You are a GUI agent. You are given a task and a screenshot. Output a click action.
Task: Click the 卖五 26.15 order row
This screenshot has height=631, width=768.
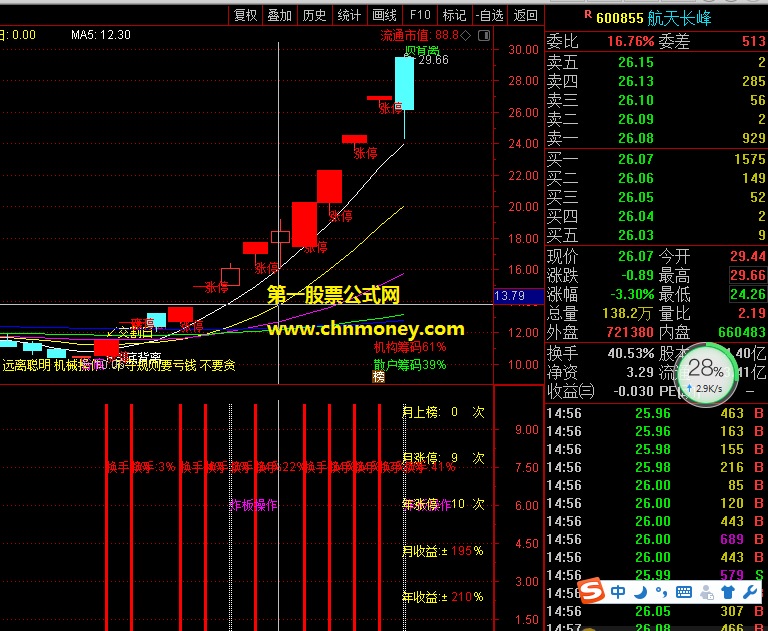click(x=656, y=62)
